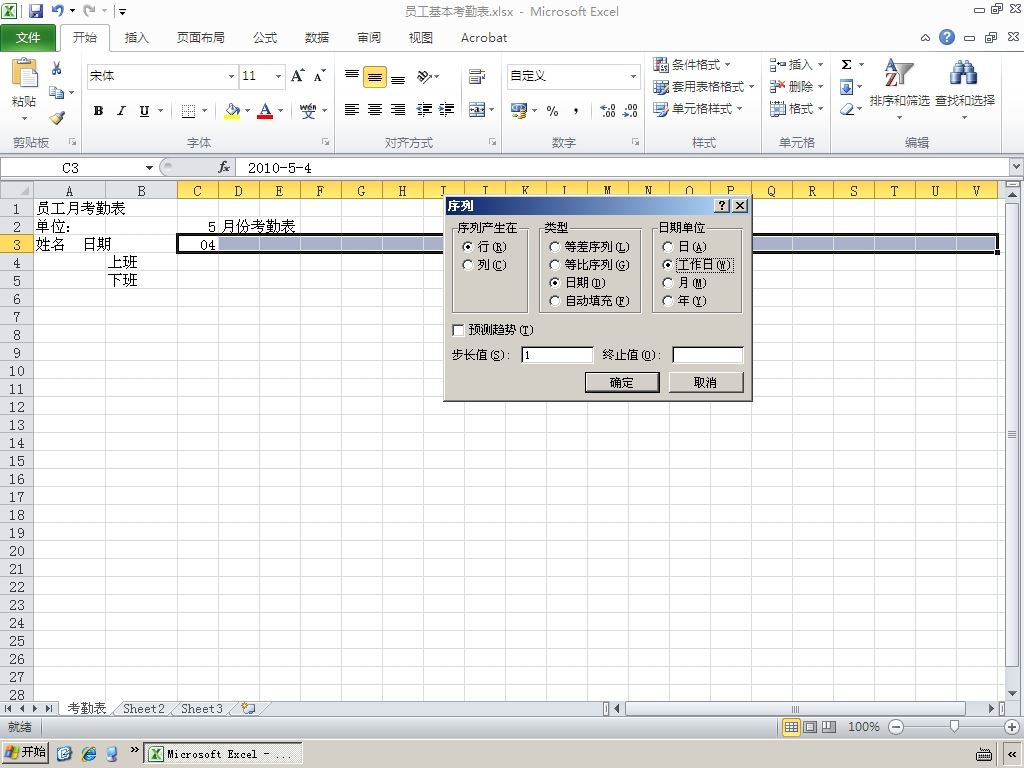1024x768 pixels.
Task: Open 条件格式 conditional formatting dropdown
Action: [692, 64]
